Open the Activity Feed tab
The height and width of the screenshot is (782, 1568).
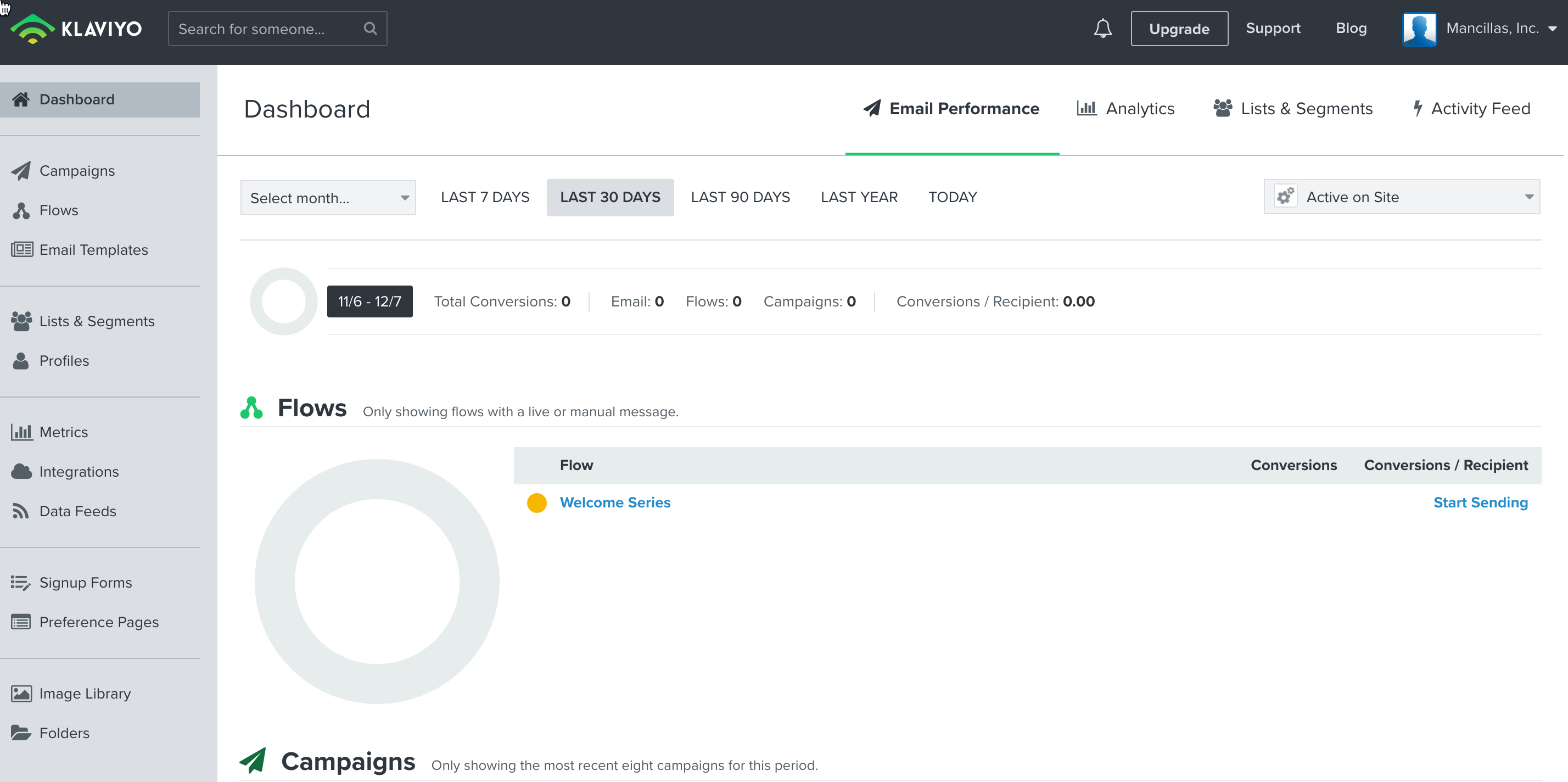[1470, 109]
